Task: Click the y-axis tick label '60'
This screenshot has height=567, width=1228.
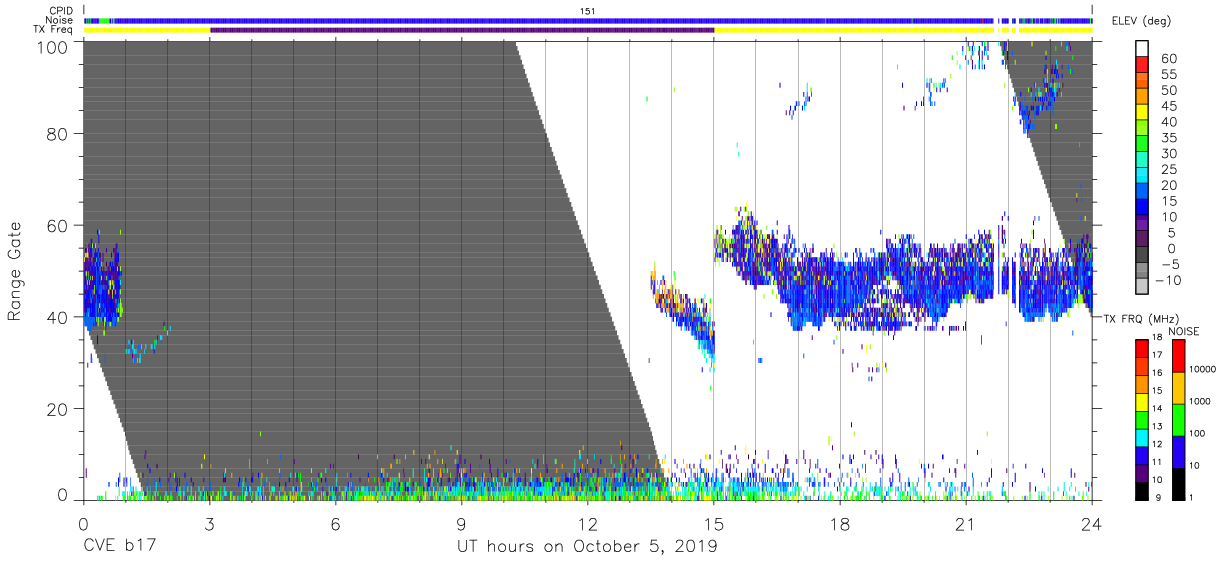Action: [58, 226]
